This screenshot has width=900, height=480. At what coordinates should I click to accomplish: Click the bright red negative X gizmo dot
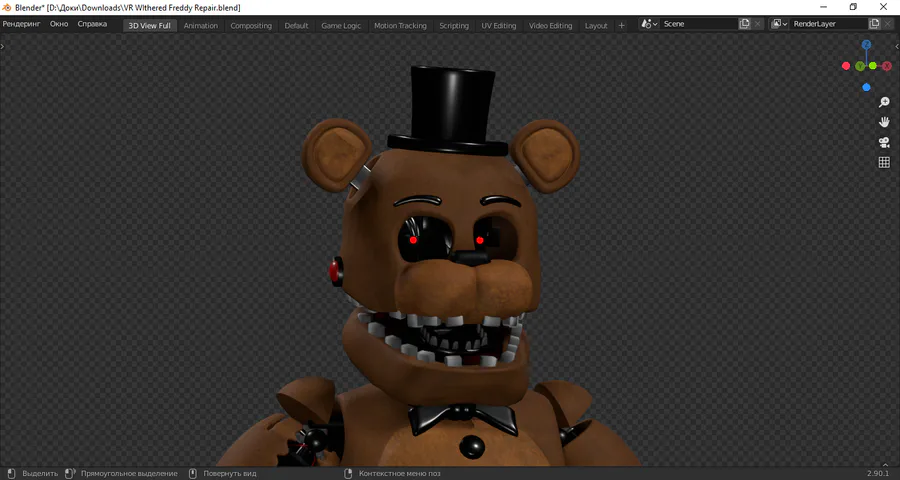coord(845,66)
